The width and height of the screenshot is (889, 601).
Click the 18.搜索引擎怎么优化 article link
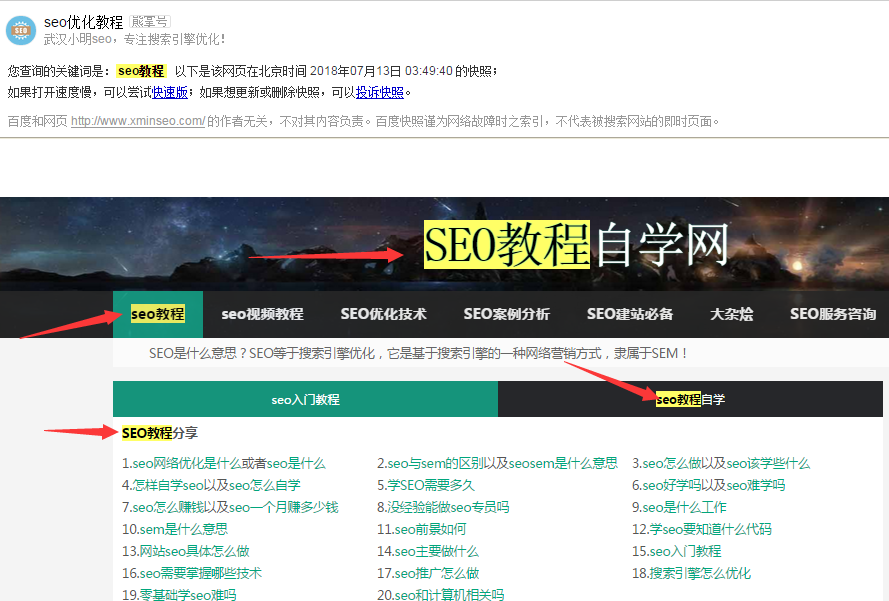[691, 573]
